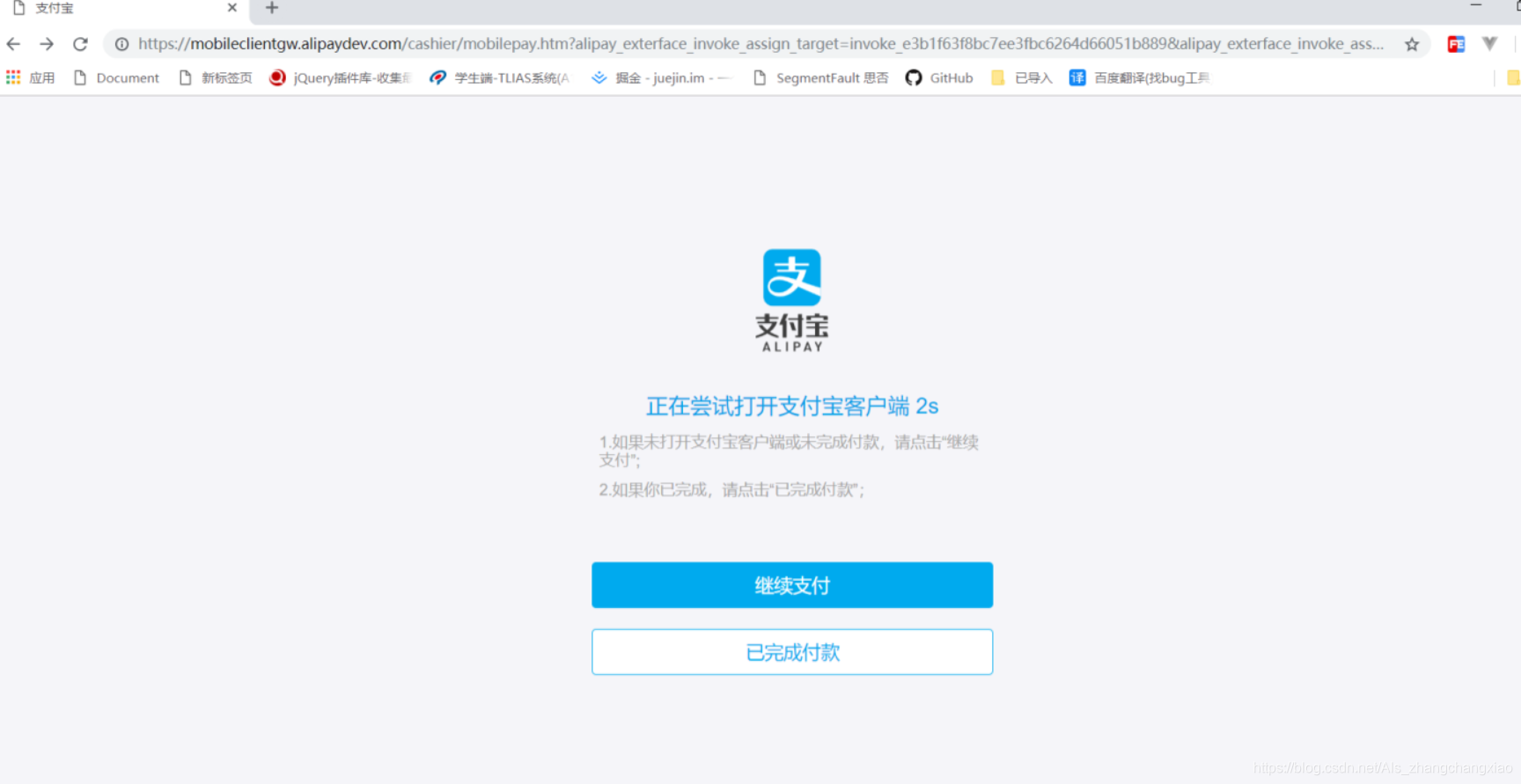The width and height of the screenshot is (1521, 784).
Task: Close the 支付宝 tab
Action: point(232,8)
